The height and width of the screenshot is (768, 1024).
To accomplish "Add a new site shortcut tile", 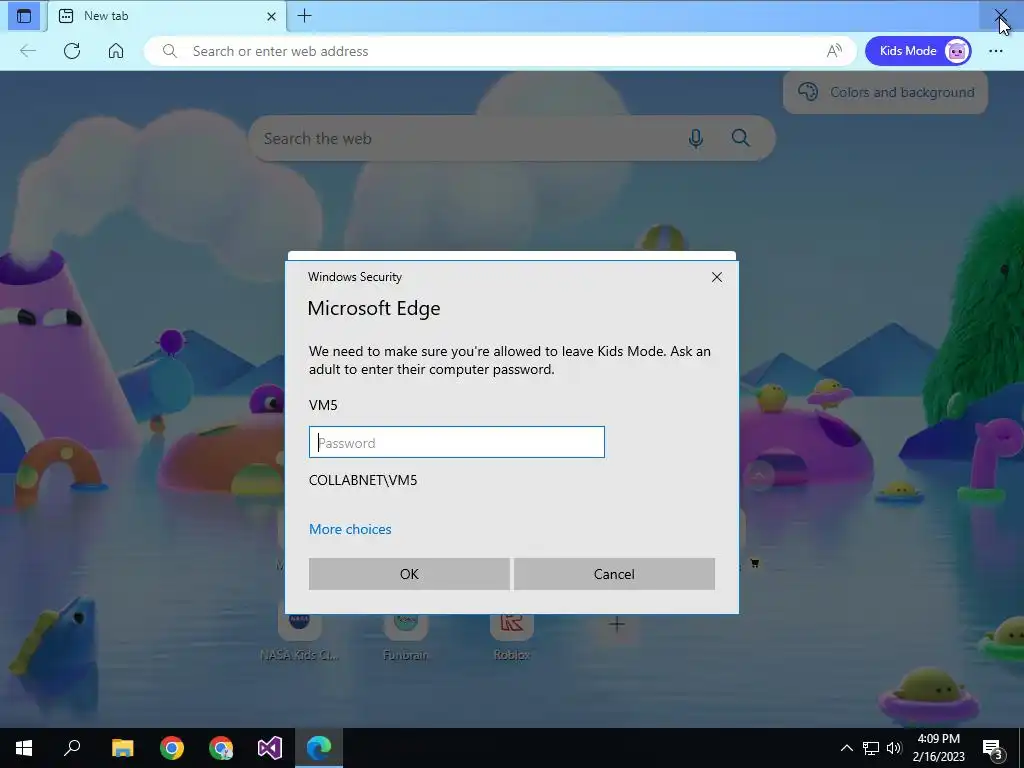I will [x=616, y=624].
